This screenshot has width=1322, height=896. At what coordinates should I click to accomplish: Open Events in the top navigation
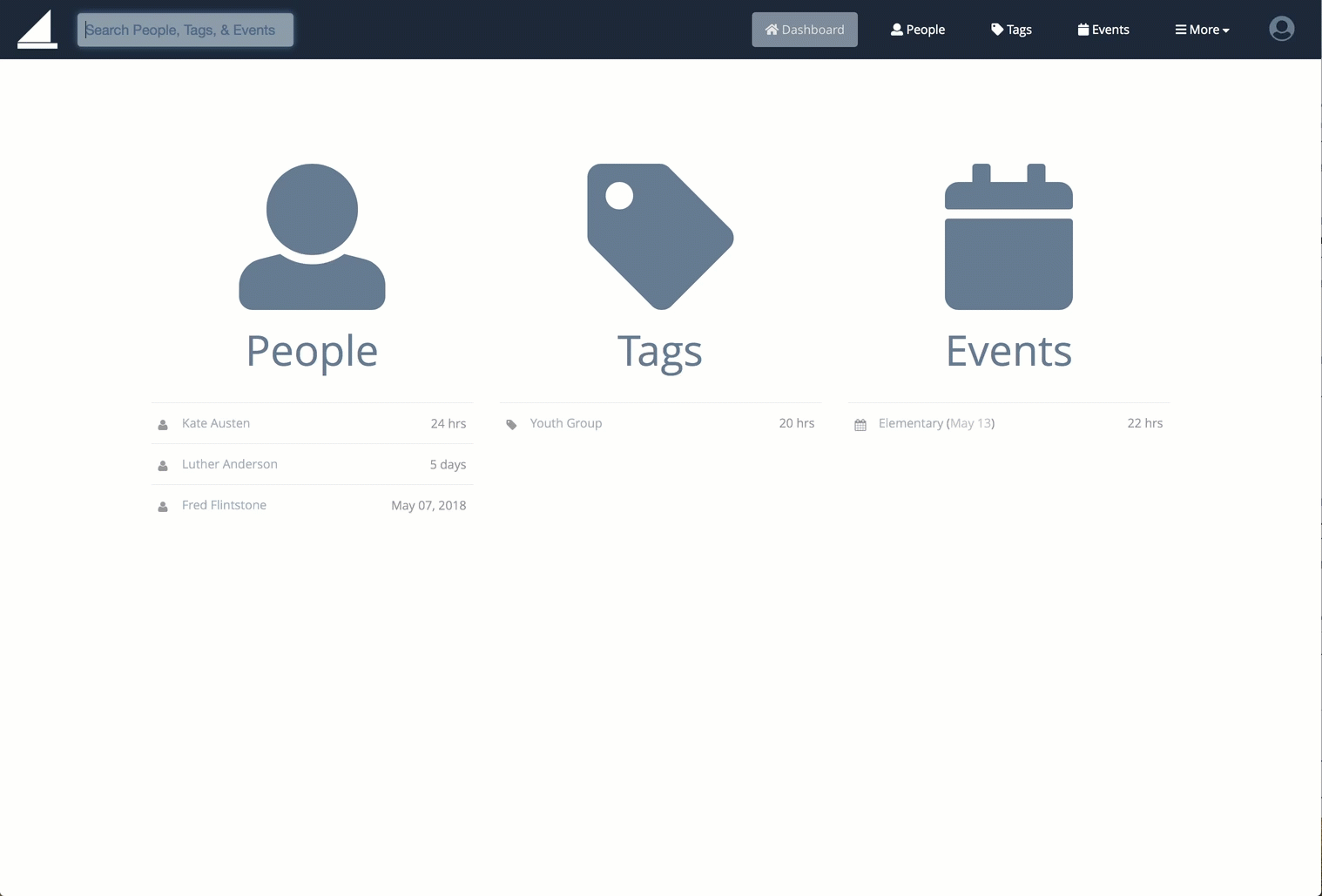(1103, 30)
